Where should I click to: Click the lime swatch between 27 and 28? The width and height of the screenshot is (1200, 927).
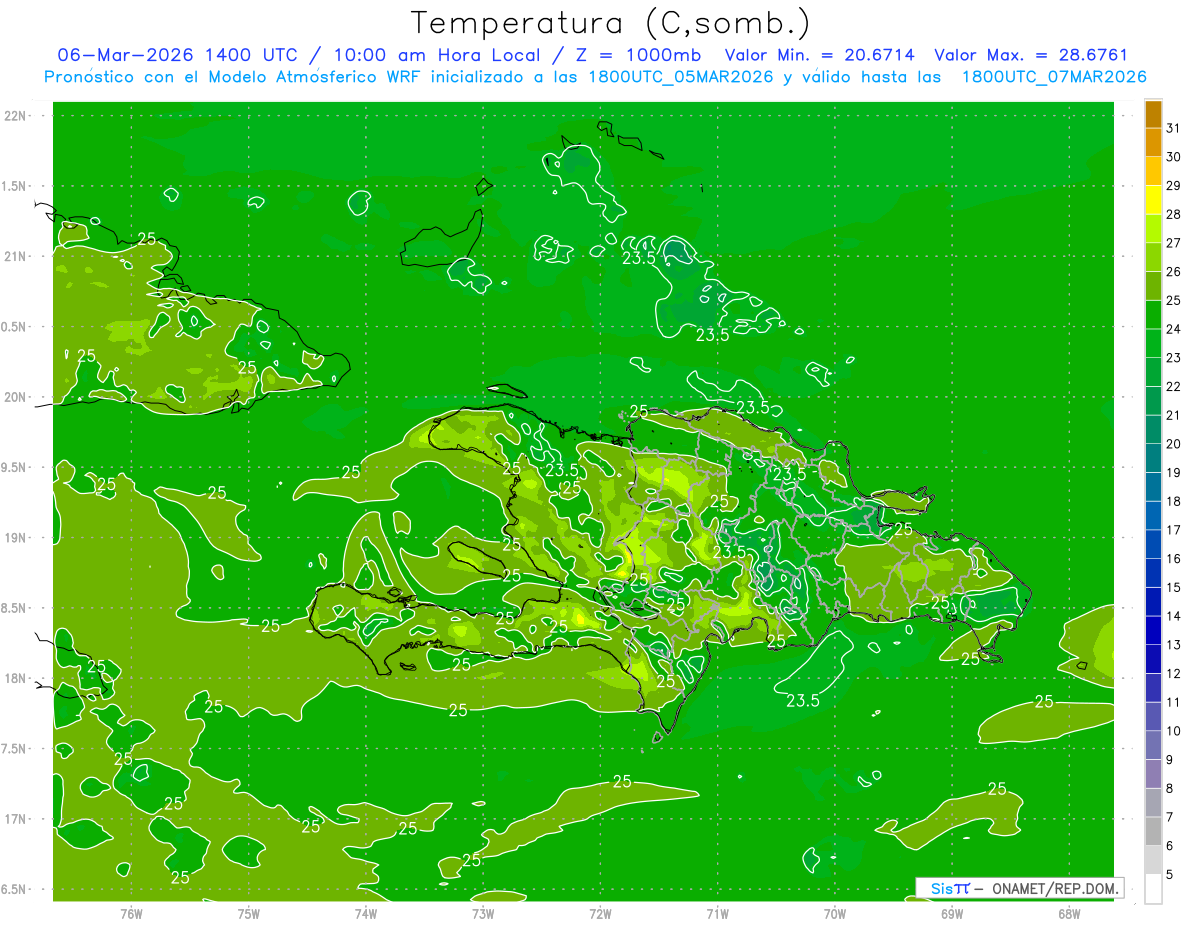click(1153, 229)
